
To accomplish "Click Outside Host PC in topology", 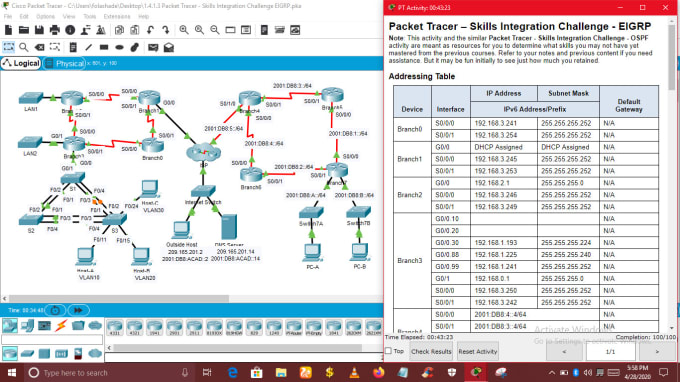I will (x=182, y=230).
